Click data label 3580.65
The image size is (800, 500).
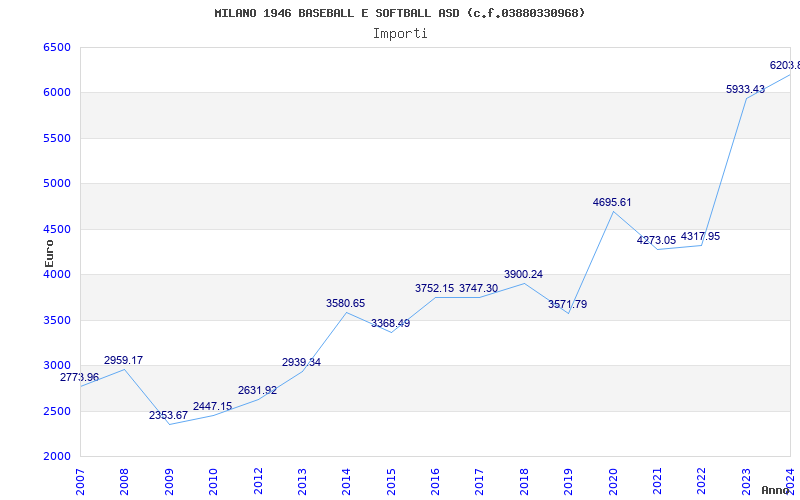click(346, 304)
